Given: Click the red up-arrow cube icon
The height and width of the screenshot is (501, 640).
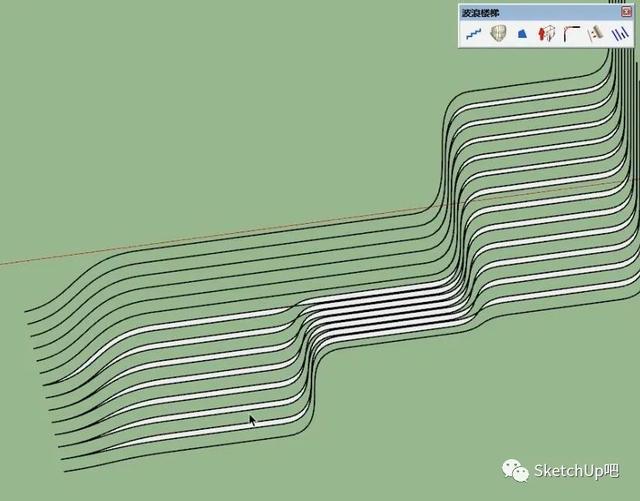Looking at the screenshot, I should 547,33.
